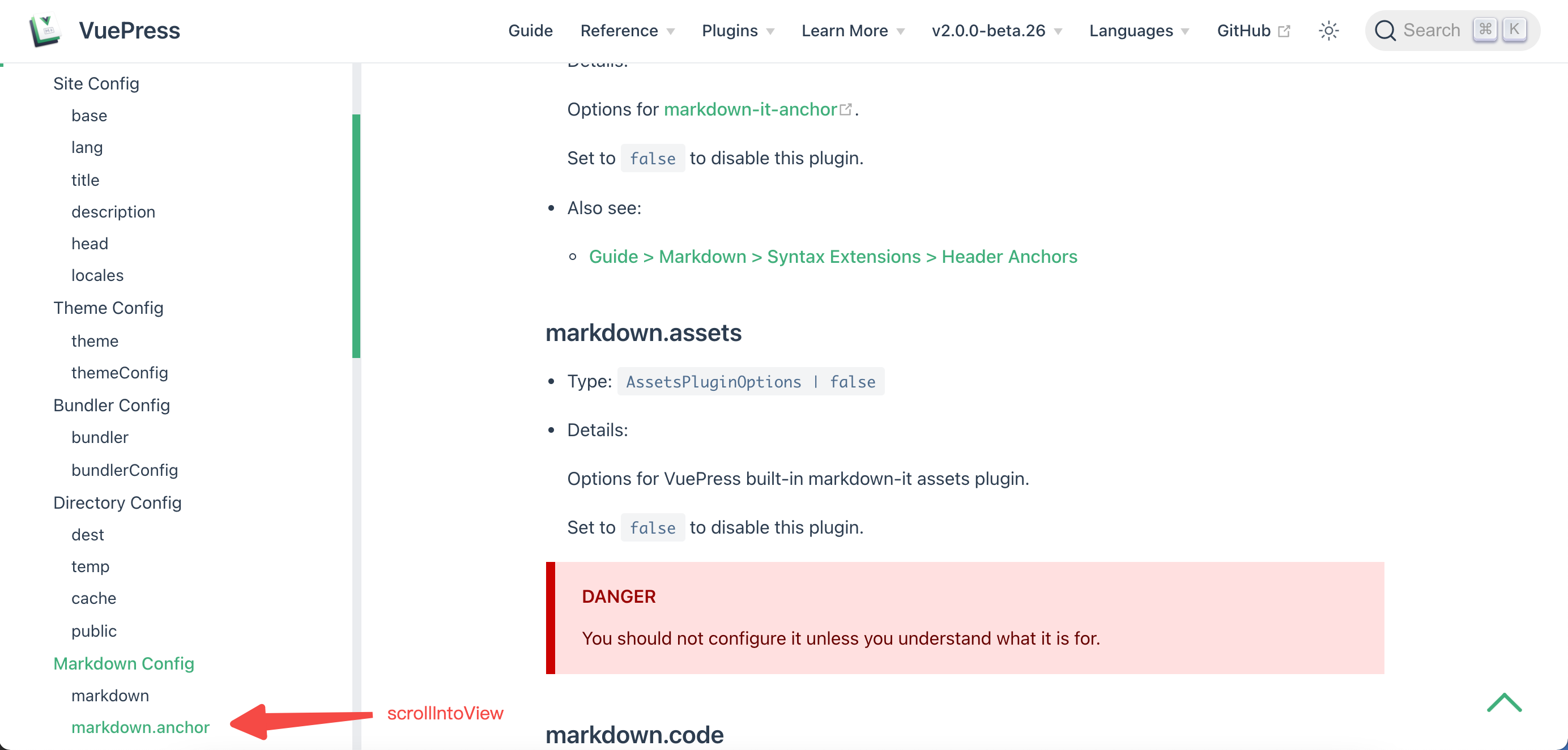1568x750 pixels.
Task: Toggle dark mode with the sun icon
Action: point(1329,30)
